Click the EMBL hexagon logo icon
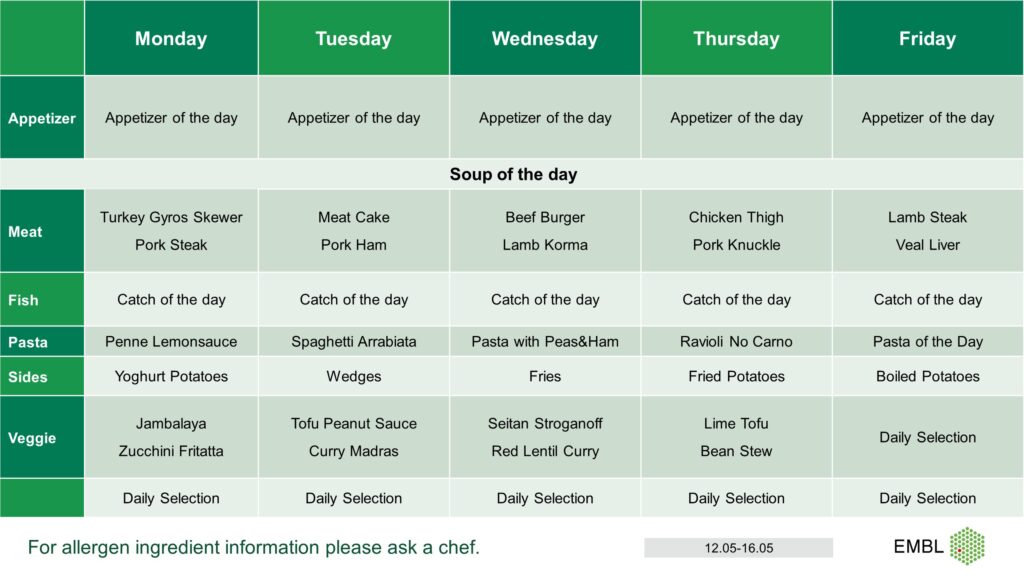1024x576 pixels. 967,546
